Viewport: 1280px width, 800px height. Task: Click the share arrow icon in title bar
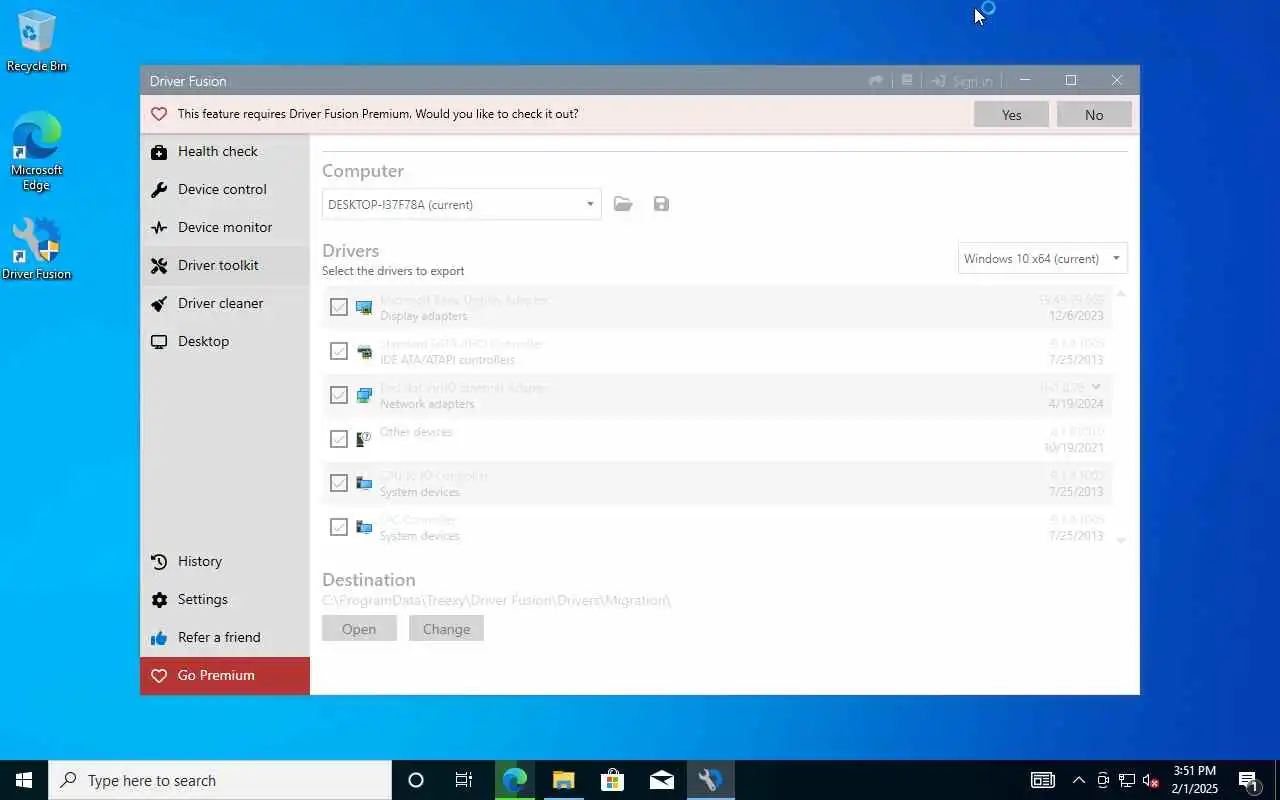point(876,81)
